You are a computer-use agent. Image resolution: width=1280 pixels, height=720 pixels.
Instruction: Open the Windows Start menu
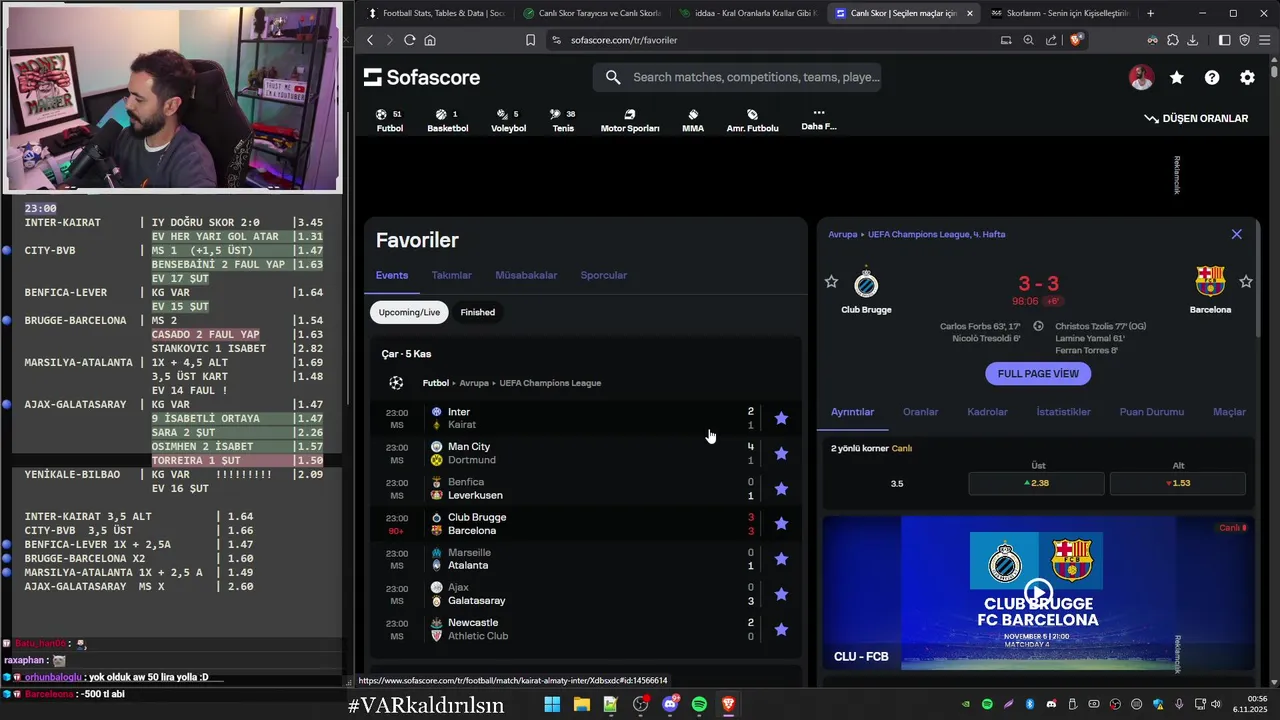(552, 705)
